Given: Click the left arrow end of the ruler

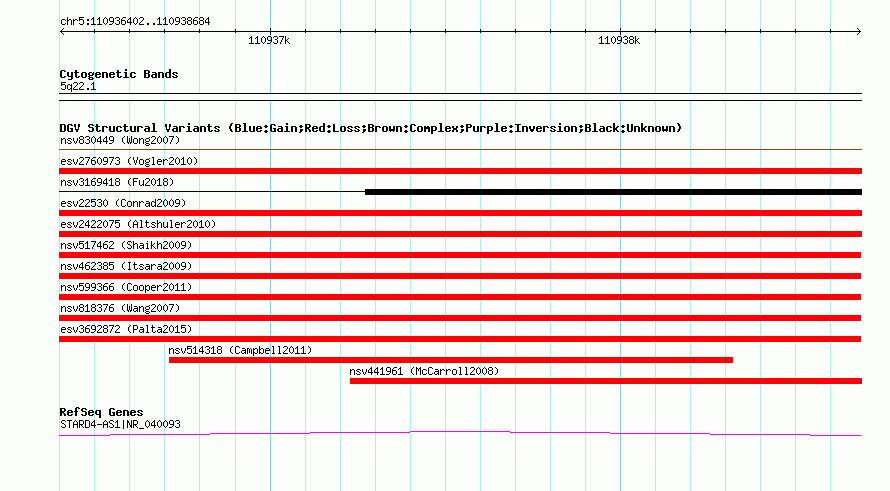Looking at the screenshot, I should click(x=62, y=31).
